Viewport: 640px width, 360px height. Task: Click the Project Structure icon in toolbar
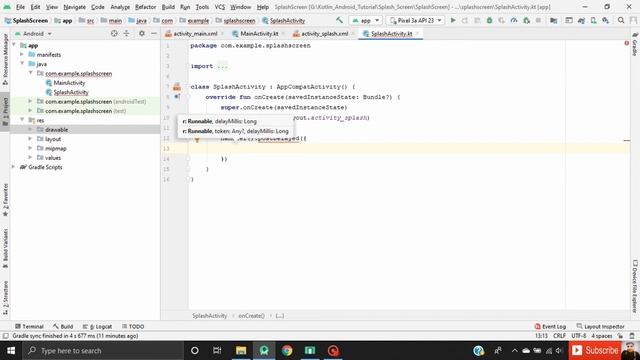[553, 20]
